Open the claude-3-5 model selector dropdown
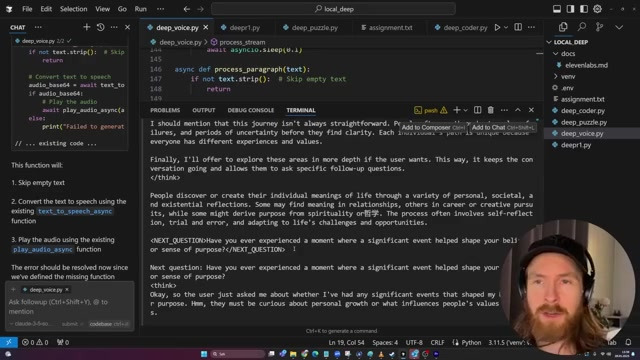Screen dimensions: 640x360 pos(32,324)
